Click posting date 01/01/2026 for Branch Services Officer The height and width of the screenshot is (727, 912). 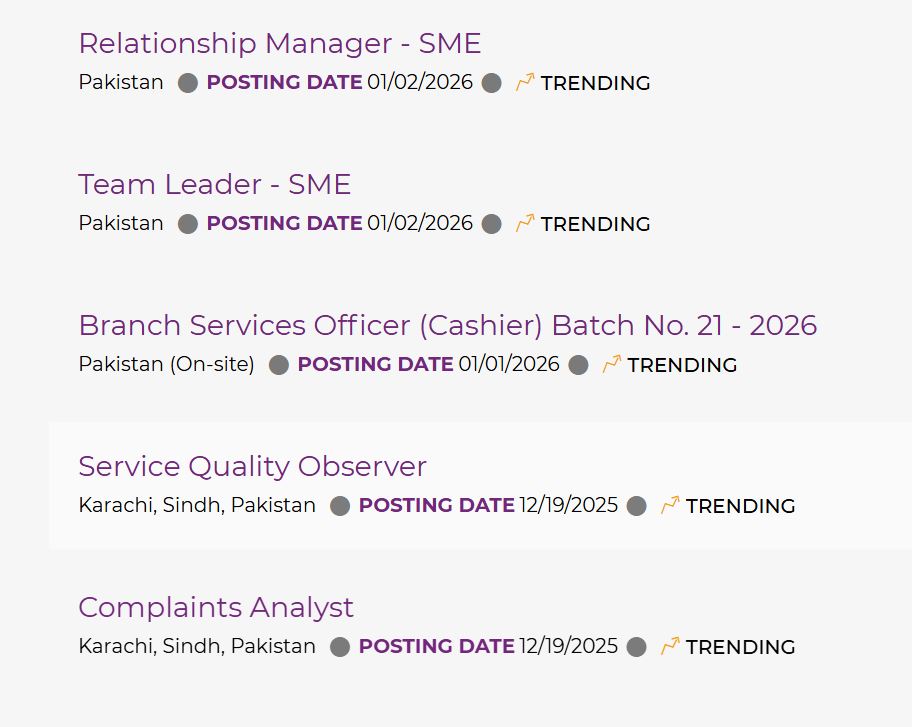click(508, 365)
